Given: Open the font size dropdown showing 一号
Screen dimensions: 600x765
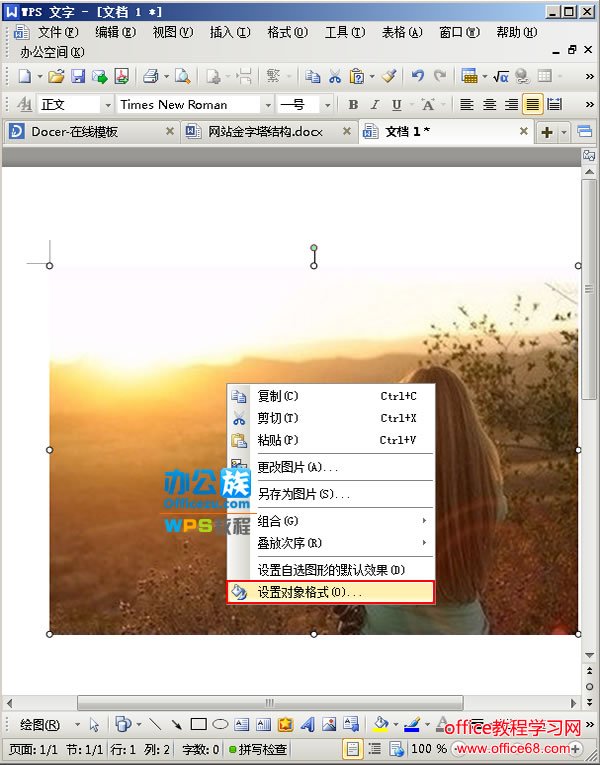Looking at the screenshot, I should (x=327, y=105).
